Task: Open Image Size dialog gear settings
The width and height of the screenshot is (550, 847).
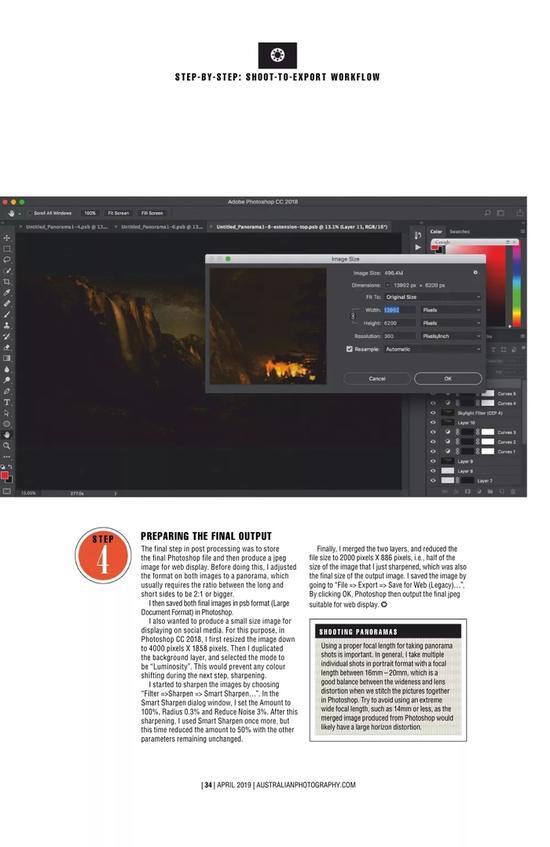Action: click(x=475, y=273)
